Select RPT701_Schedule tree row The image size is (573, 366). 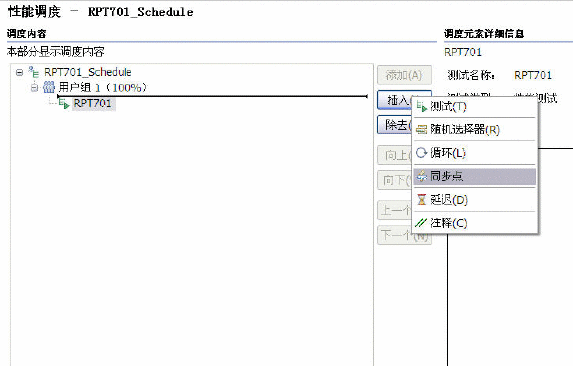click(87, 72)
